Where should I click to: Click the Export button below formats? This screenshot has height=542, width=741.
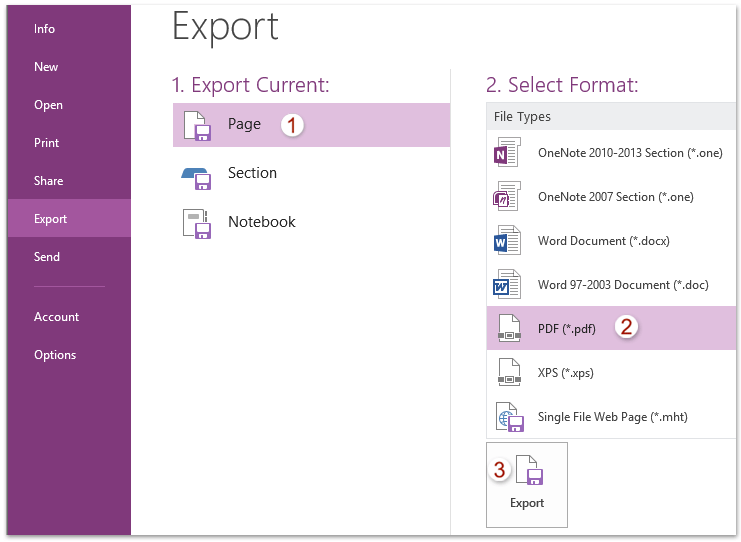527,485
